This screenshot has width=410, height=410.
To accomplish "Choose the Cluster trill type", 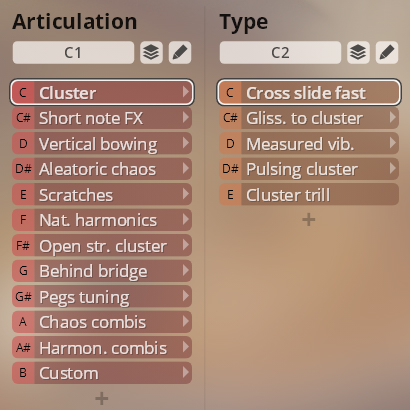I will pyautogui.click(x=309, y=194).
